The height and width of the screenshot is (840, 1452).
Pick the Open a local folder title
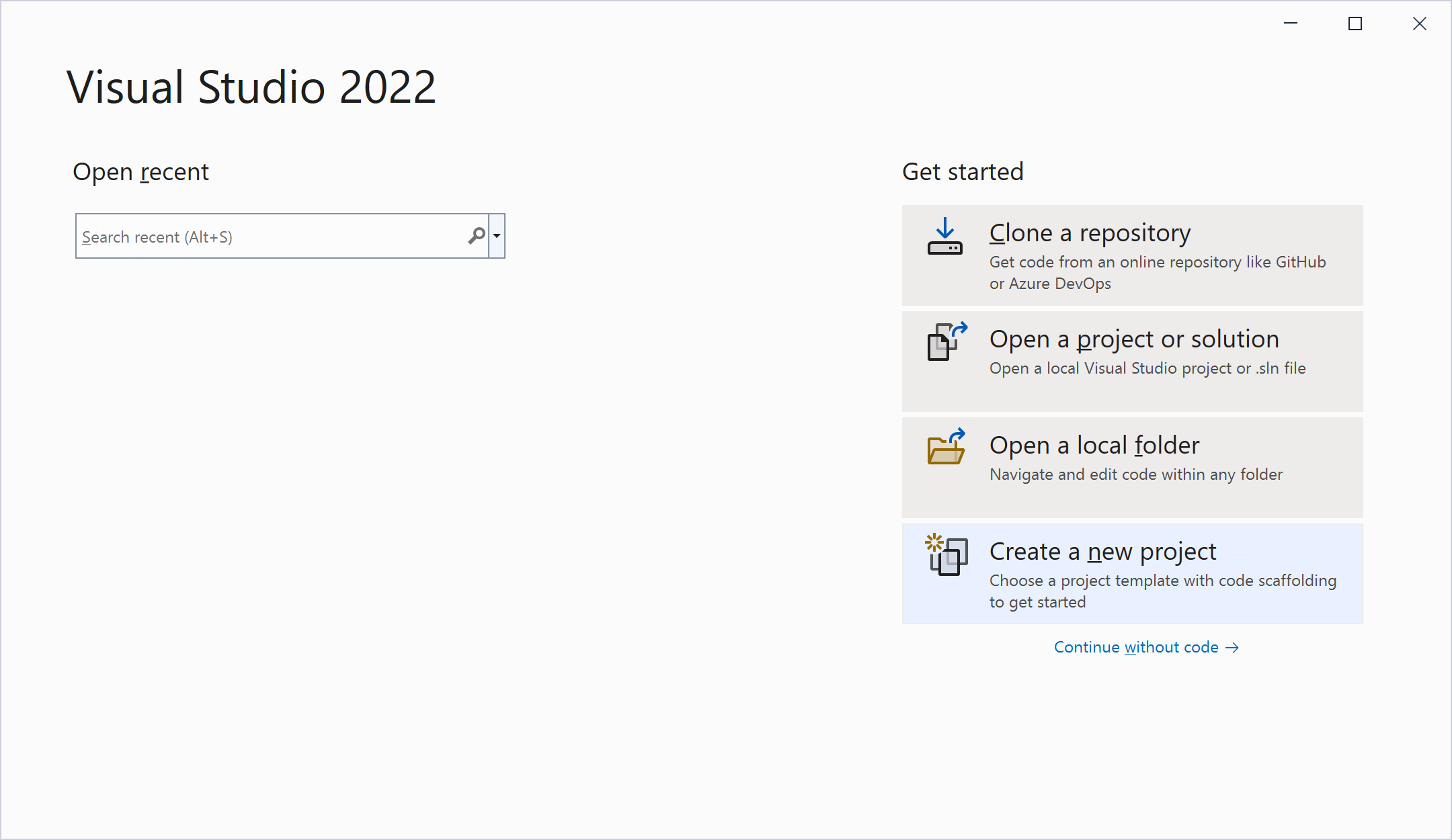(x=1094, y=446)
